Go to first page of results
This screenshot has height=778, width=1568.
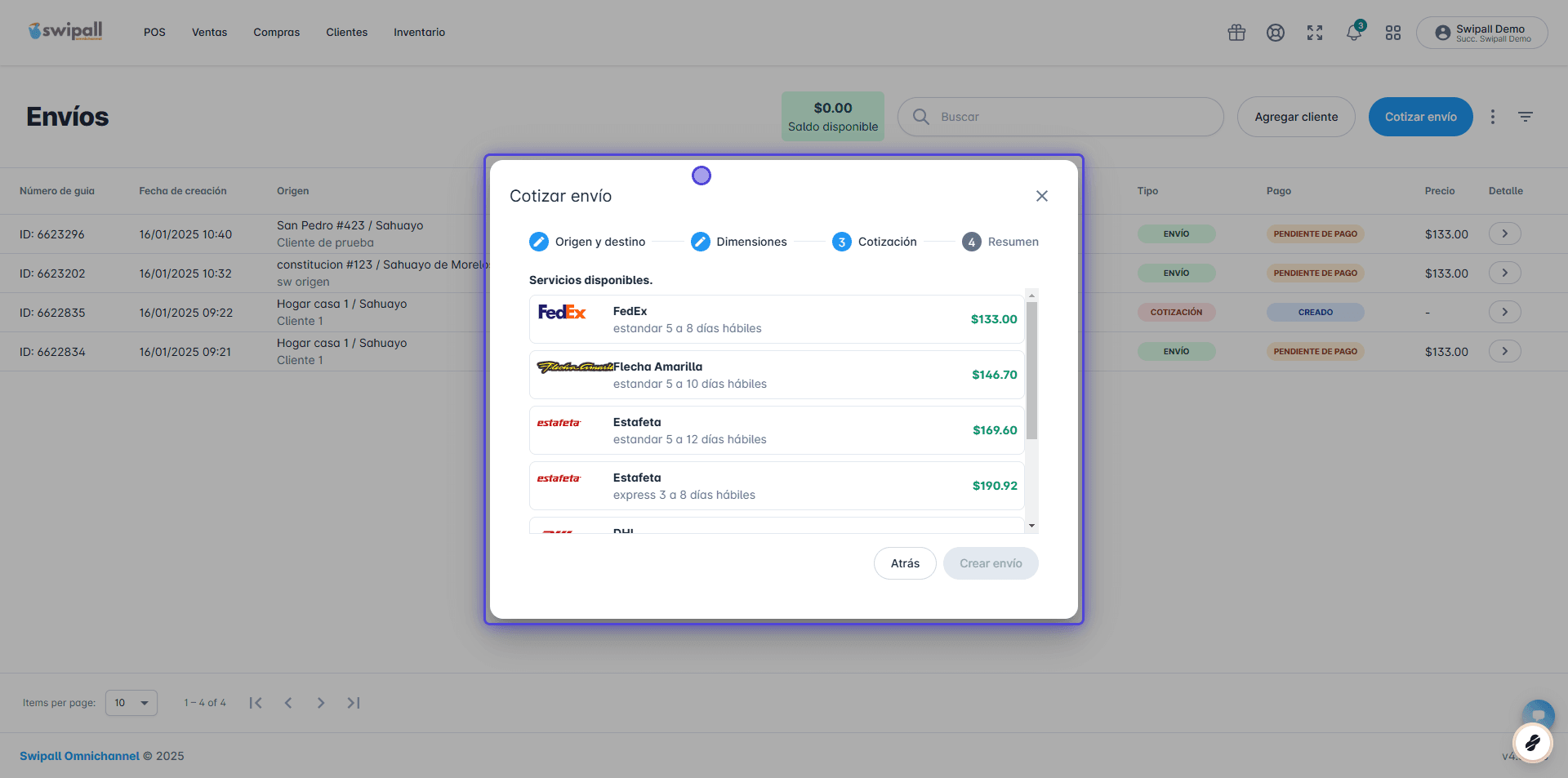pyautogui.click(x=256, y=703)
